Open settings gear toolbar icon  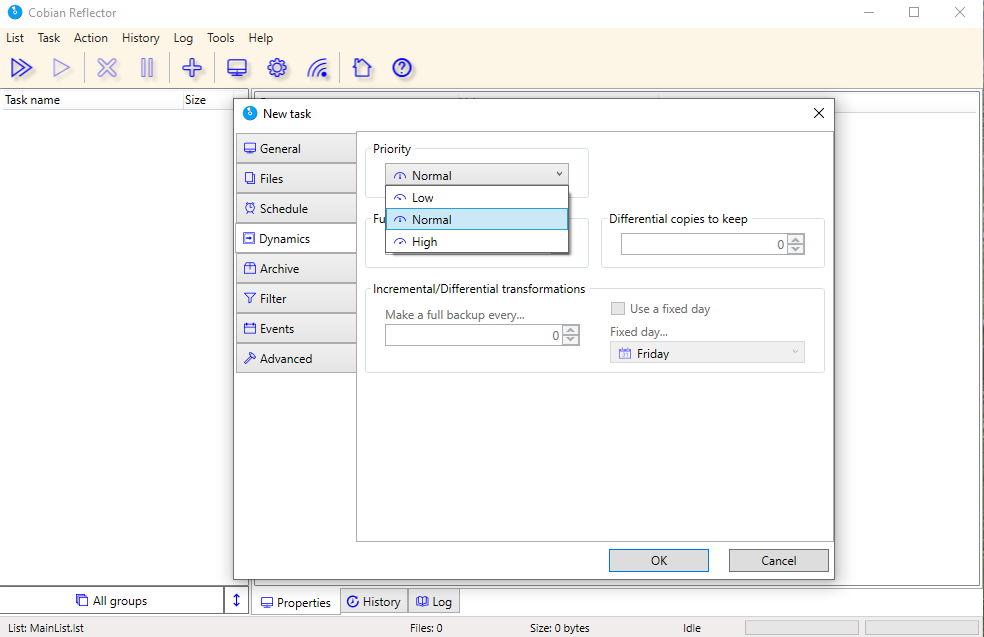pyautogui.click(x=277, y=68)
